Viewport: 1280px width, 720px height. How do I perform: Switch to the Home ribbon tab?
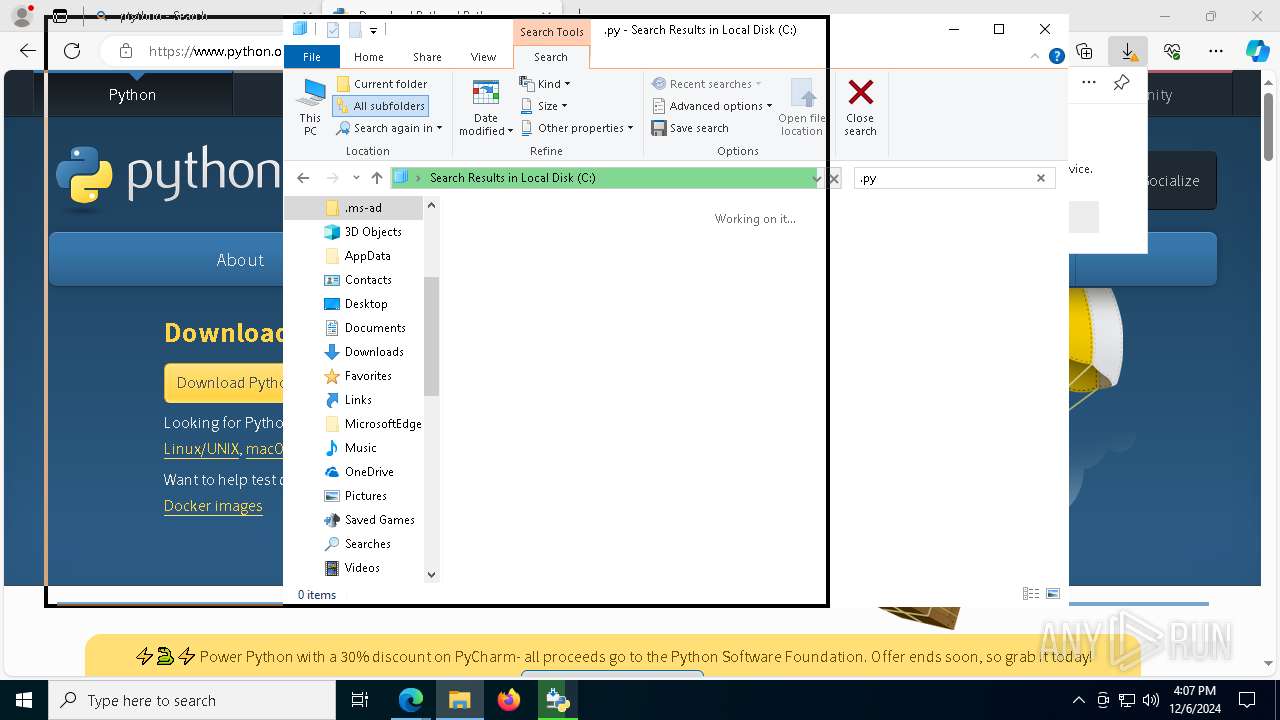(x=368, y=57)
